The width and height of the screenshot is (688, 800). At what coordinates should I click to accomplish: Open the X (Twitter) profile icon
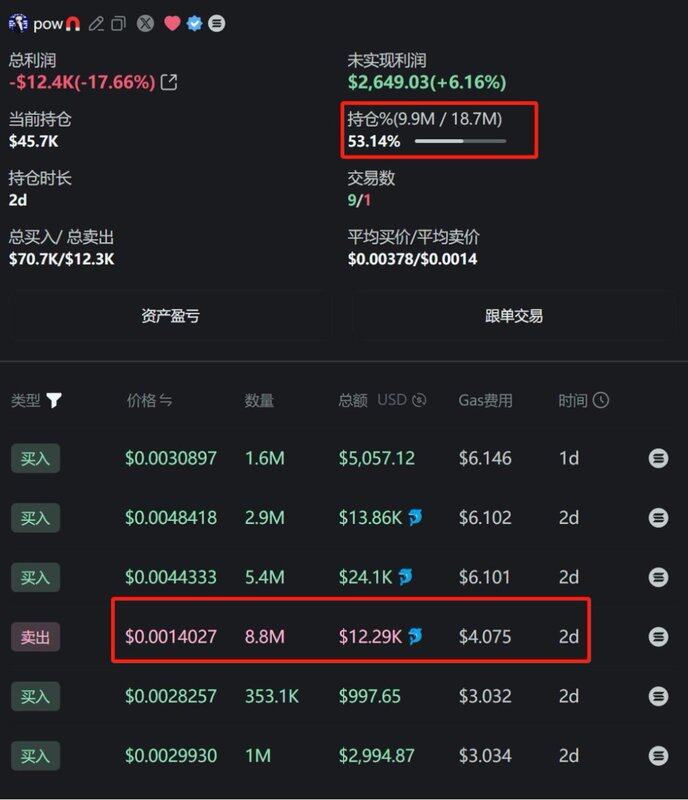point(145,23)
